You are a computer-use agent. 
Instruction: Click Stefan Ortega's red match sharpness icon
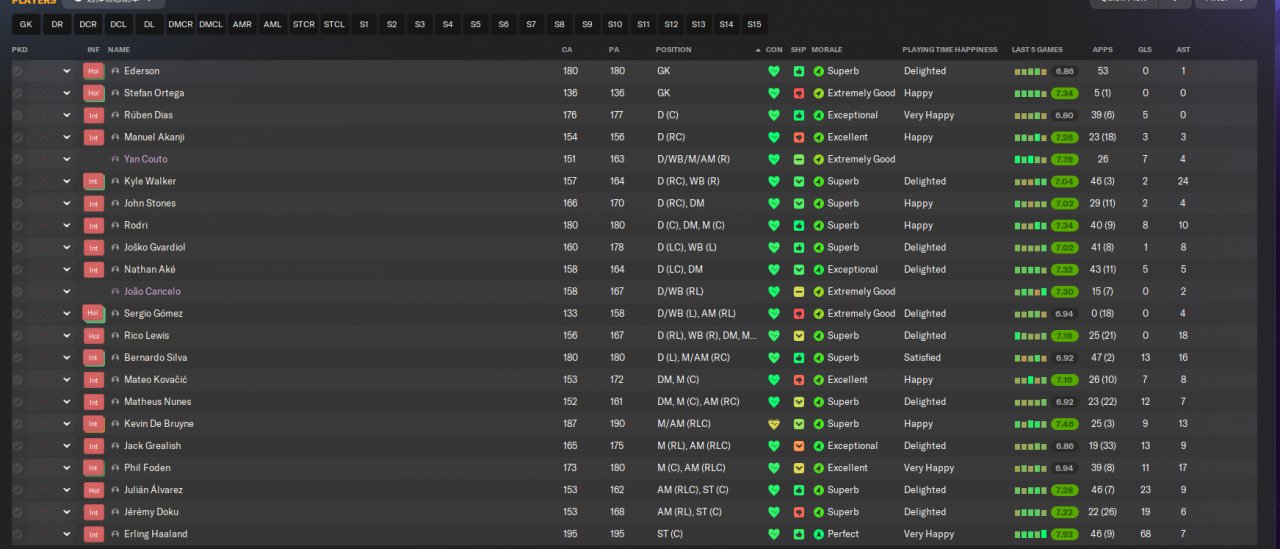(x=798, y=93)
